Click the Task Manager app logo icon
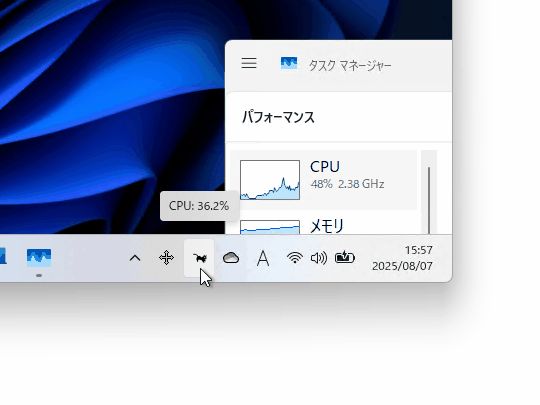The image size is (540, 405). pos(289,63)
